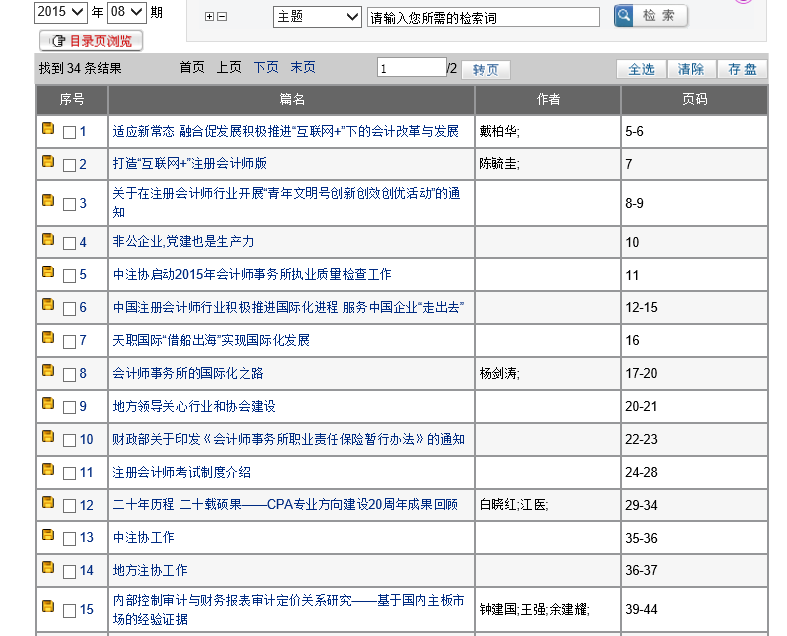Image resolution: width=787 pixels, height=636 pixels.
Task: Open the year 2015 dropdown
Action: (60, 13)
